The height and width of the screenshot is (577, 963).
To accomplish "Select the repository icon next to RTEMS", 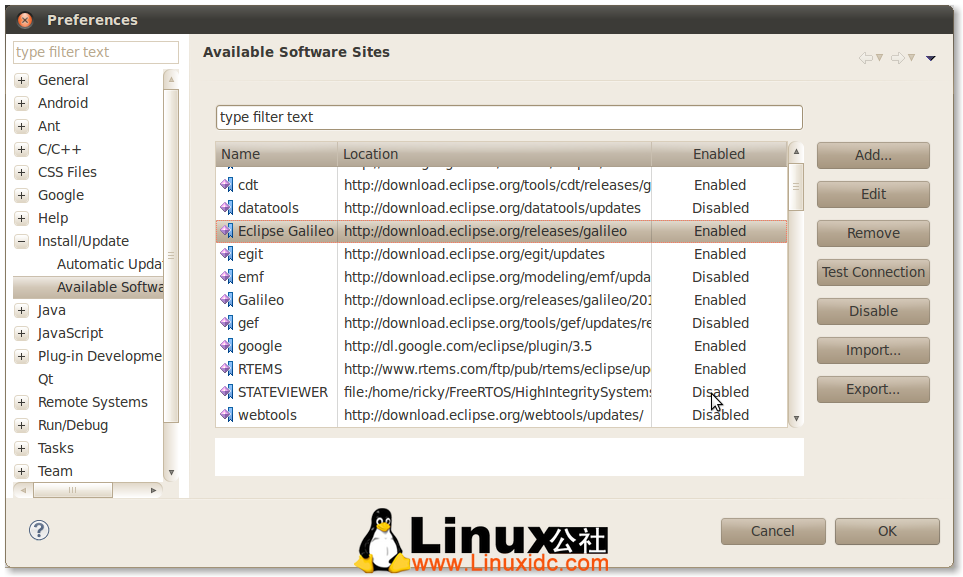I will (226, 369).
